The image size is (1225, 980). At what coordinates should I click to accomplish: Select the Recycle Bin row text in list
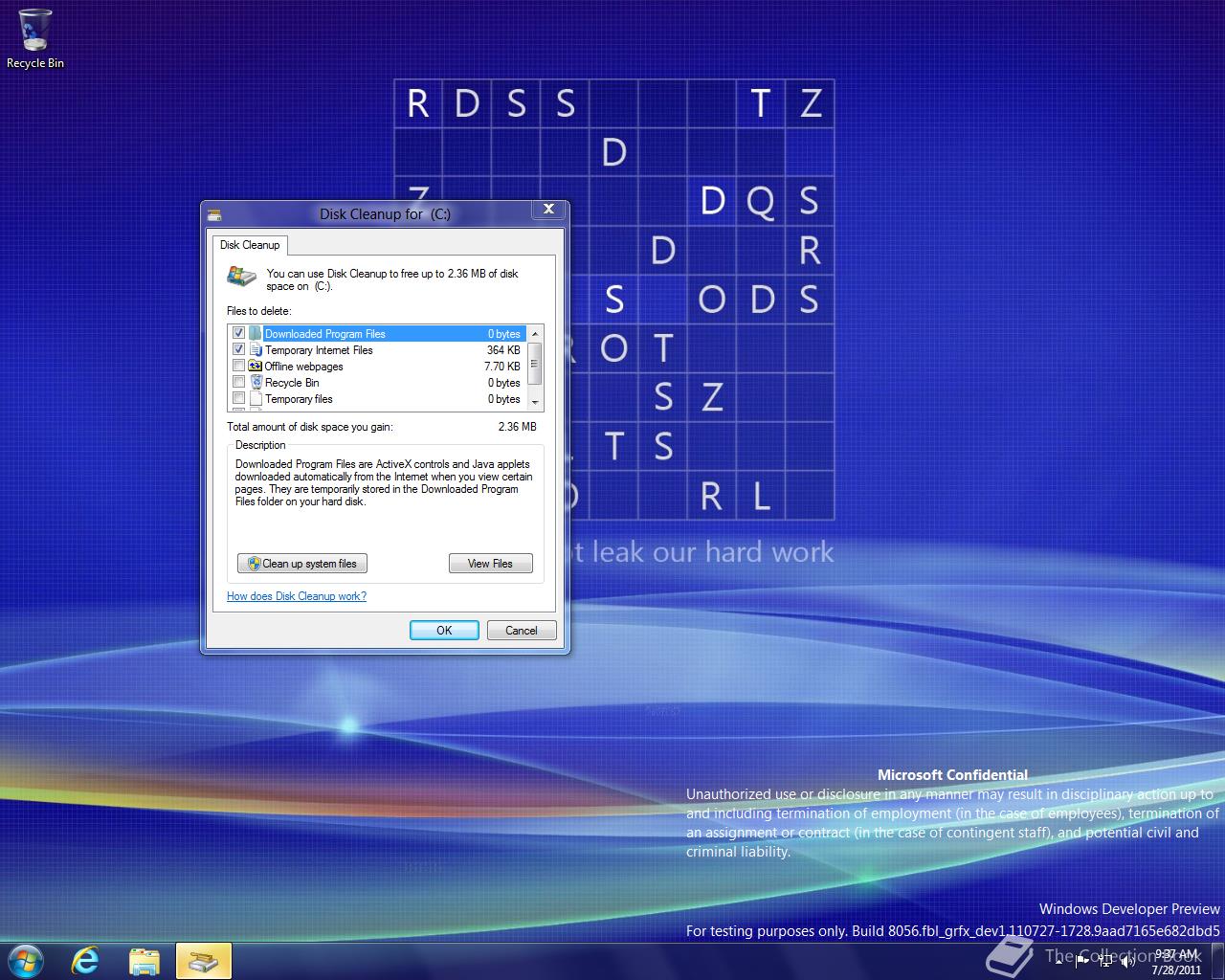(x=292, y=383)
